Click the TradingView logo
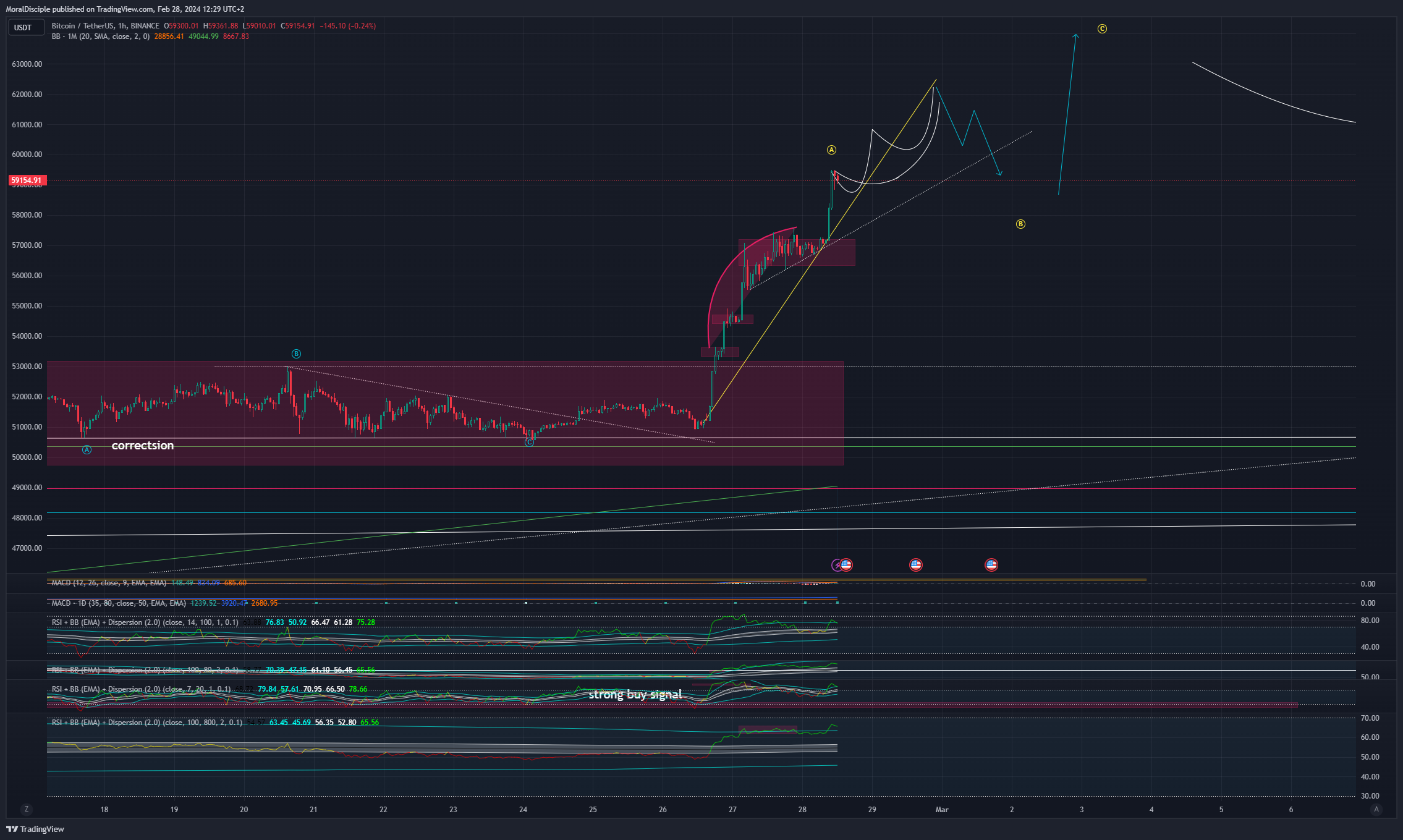 (x=35, y=829)
